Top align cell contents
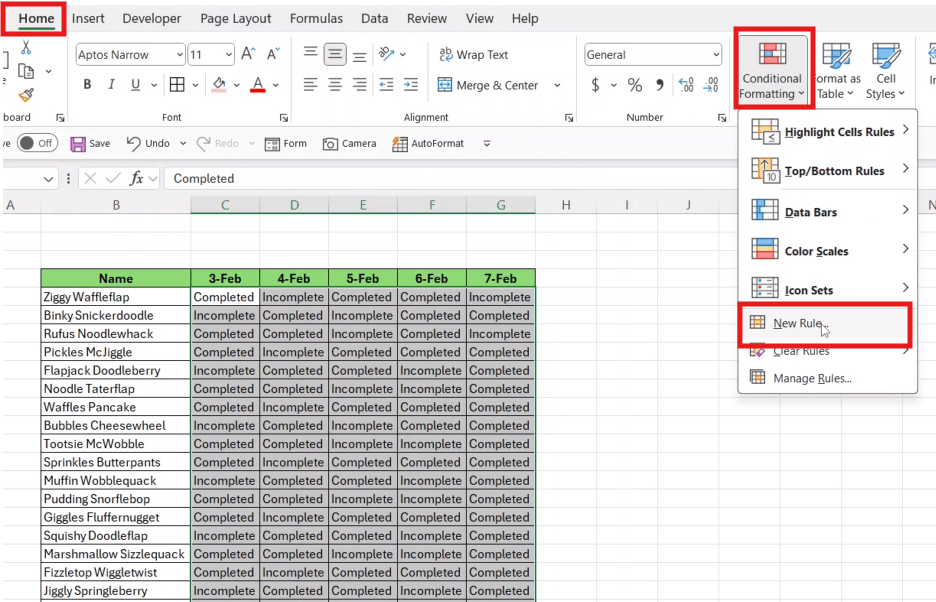936x602 pixels. click(x=310, y=54)
